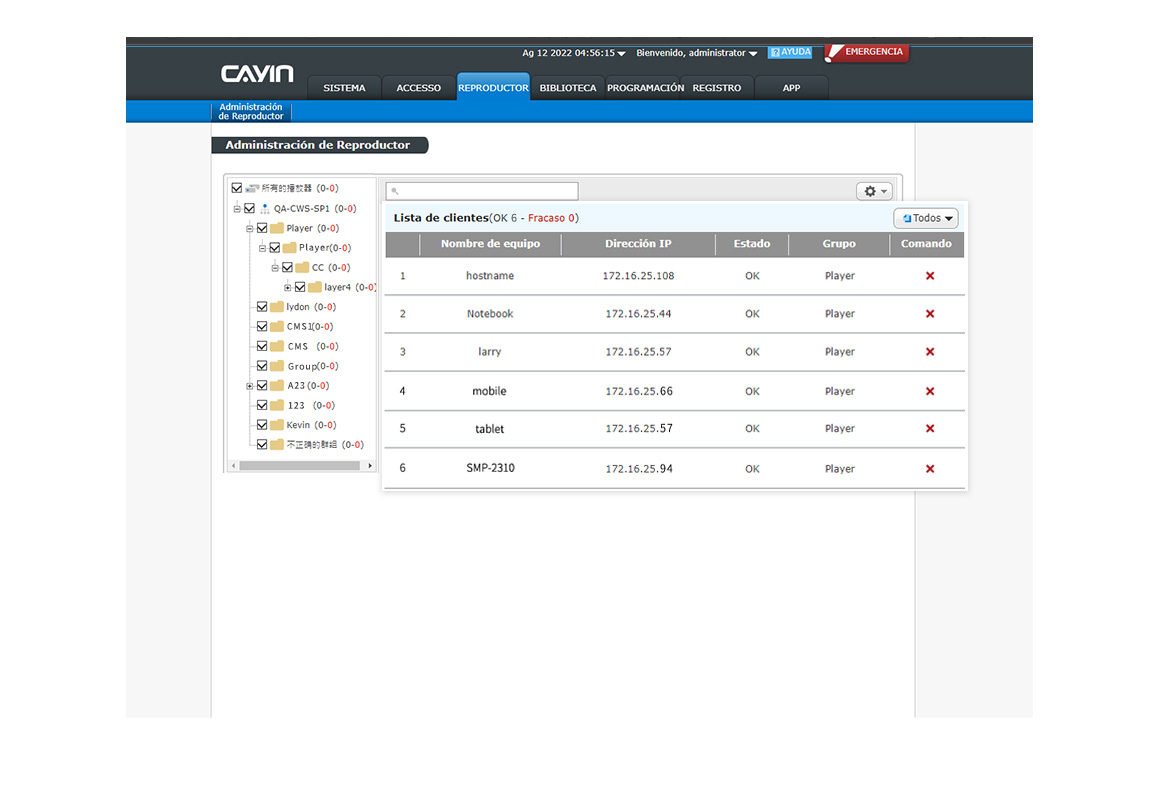Focus the client search input field
Screen dimensions: 1172x810
(x=482, y=191)
